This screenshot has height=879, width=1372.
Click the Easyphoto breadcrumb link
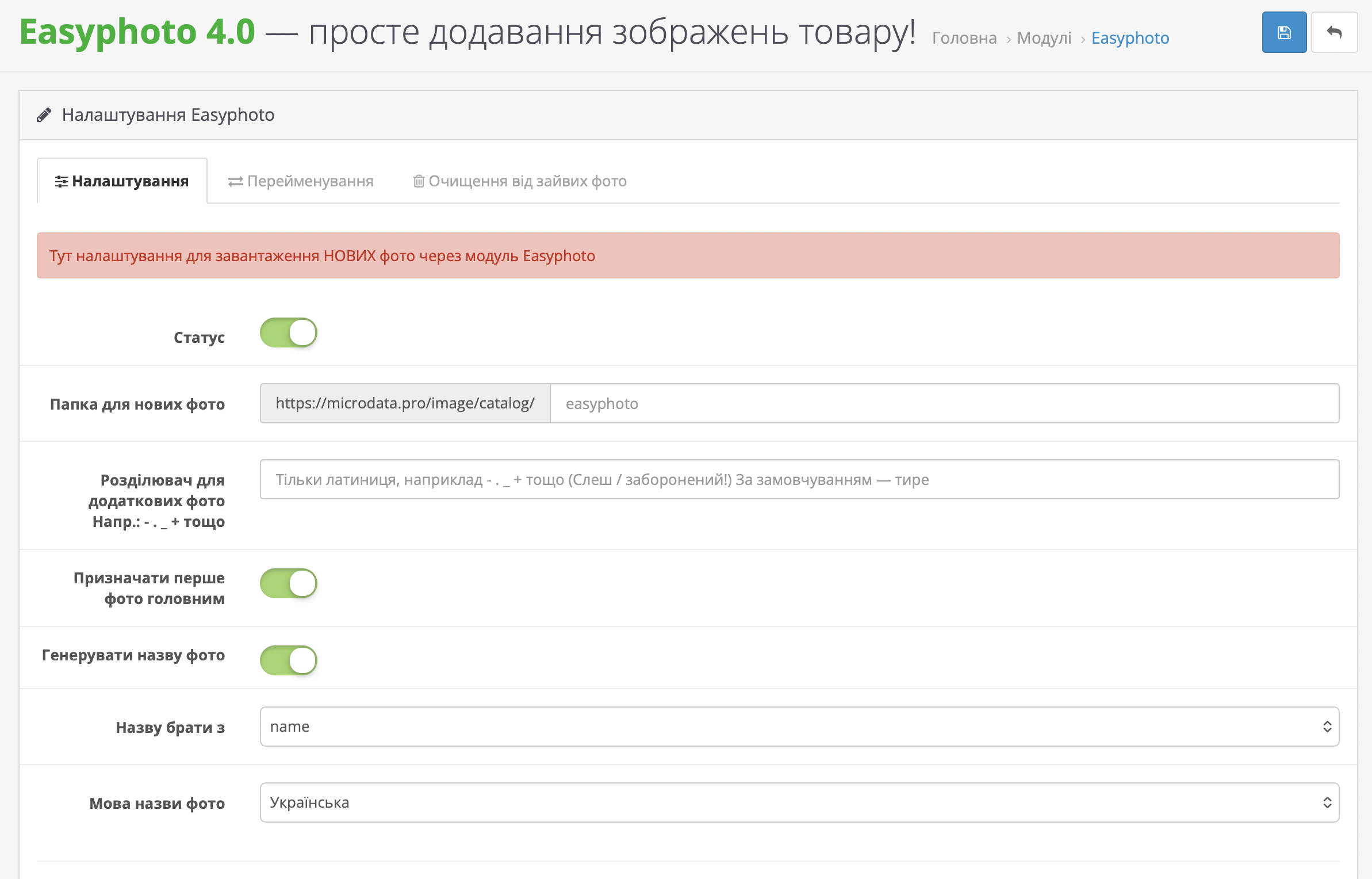1130,38
